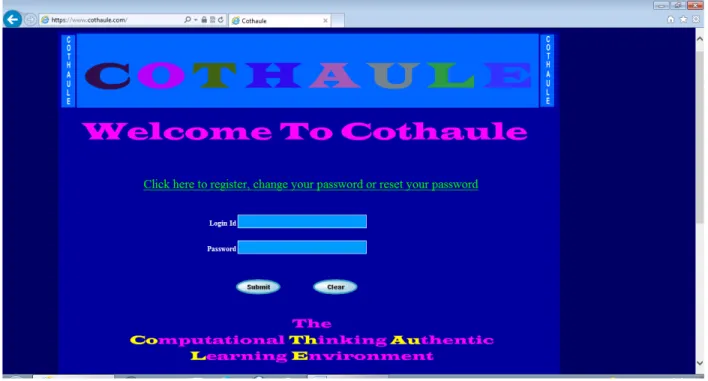Click the scrollbar up arrow

tap(700, 39)
